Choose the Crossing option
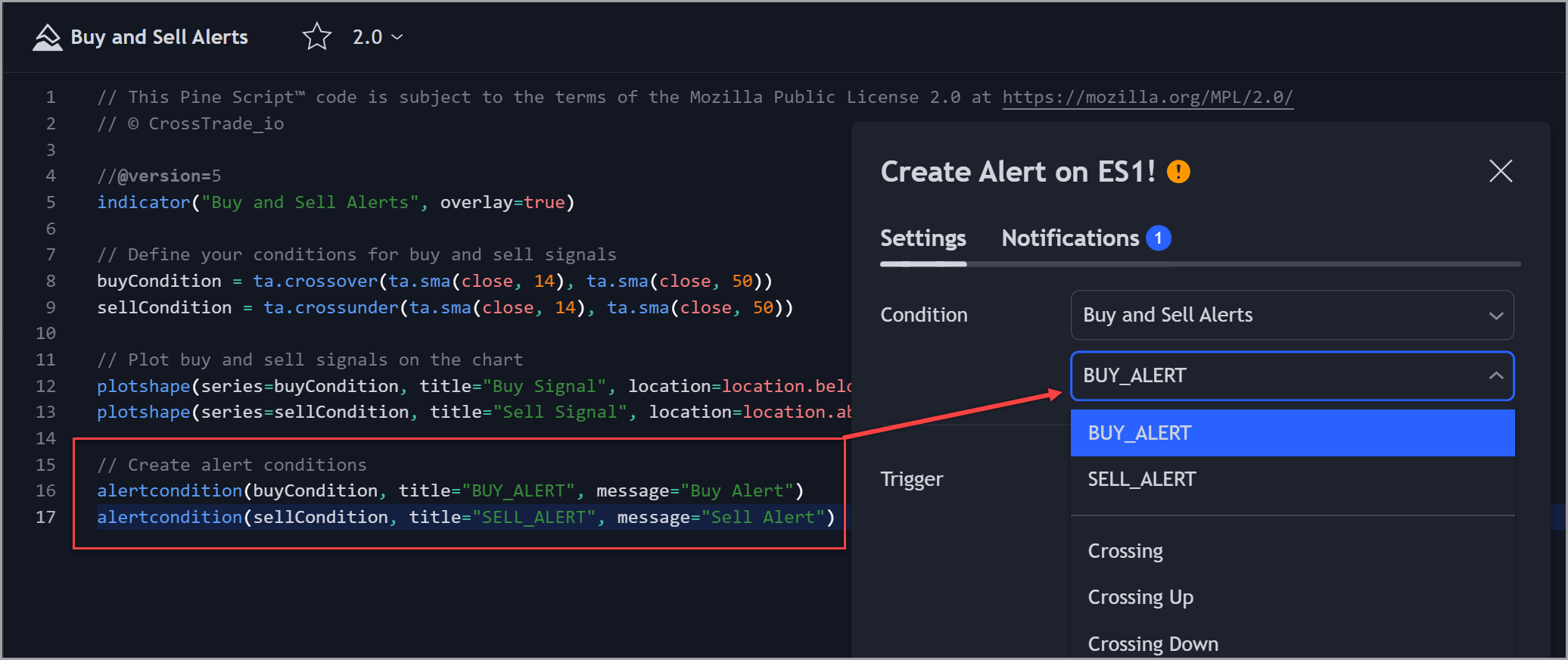This screenshot has width=1568, height=660. 1292,551
